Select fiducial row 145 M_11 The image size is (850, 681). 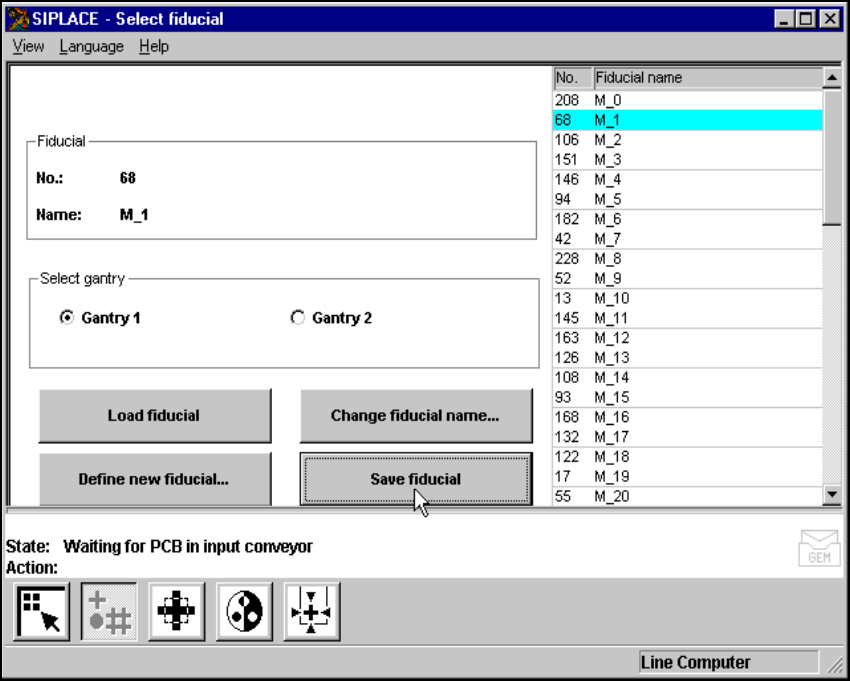[687, 318]
